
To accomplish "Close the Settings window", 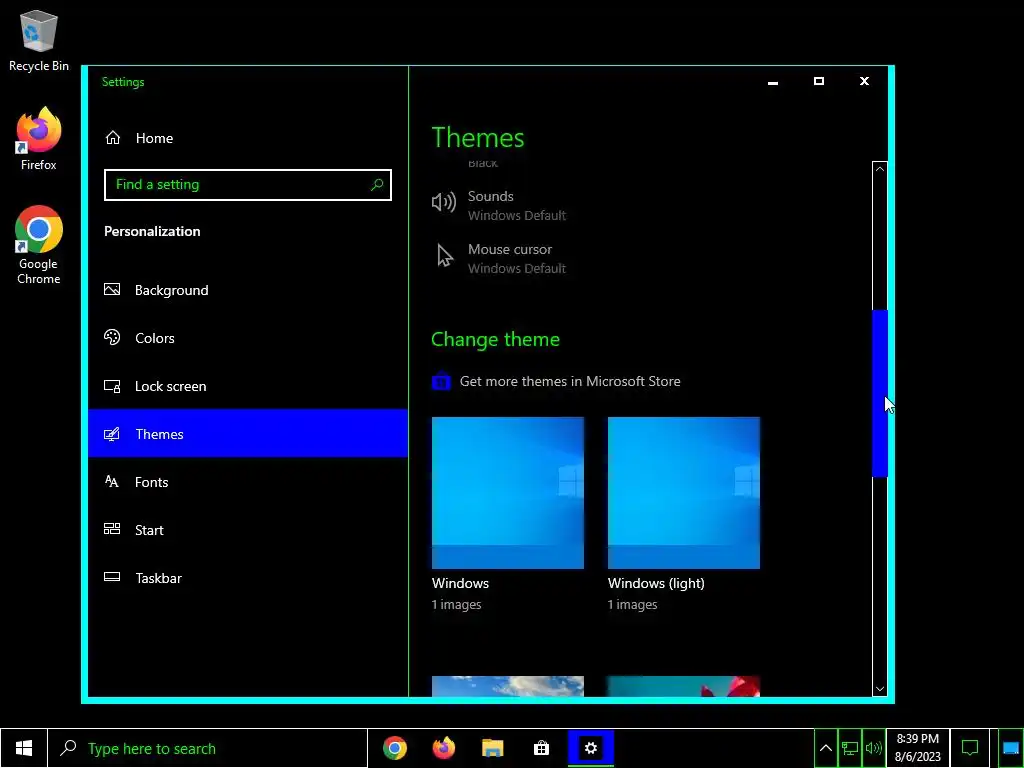I will click(x=864, y=82).
